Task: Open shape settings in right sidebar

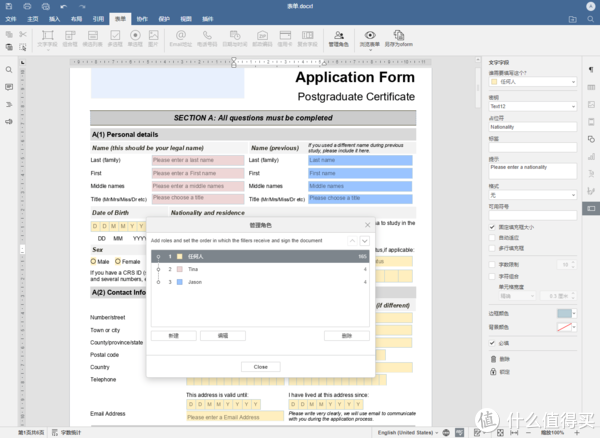Action: click(591, 139)
